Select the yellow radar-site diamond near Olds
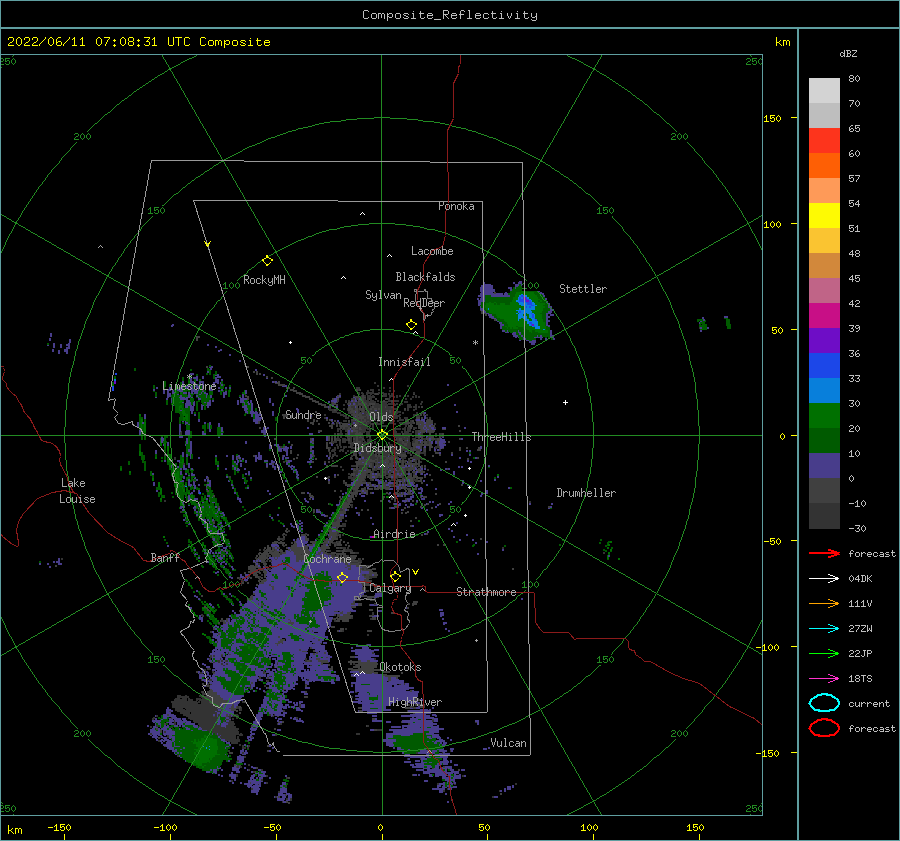The height and width of the screenshot is (841, 900). (382, 435)
